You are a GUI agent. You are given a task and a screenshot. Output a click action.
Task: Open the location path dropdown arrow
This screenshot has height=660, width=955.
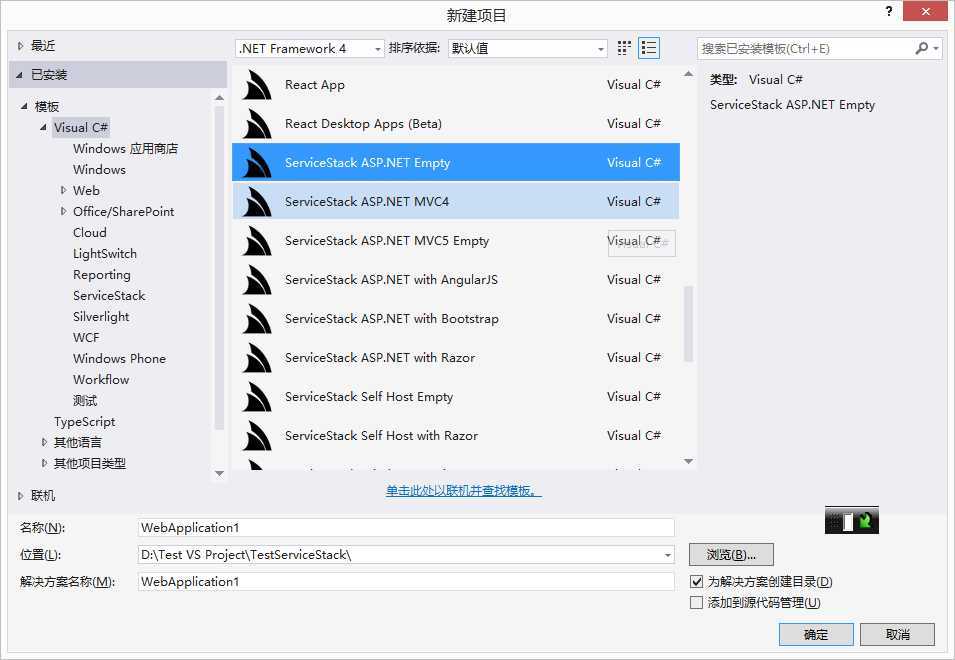click(668, 555)
